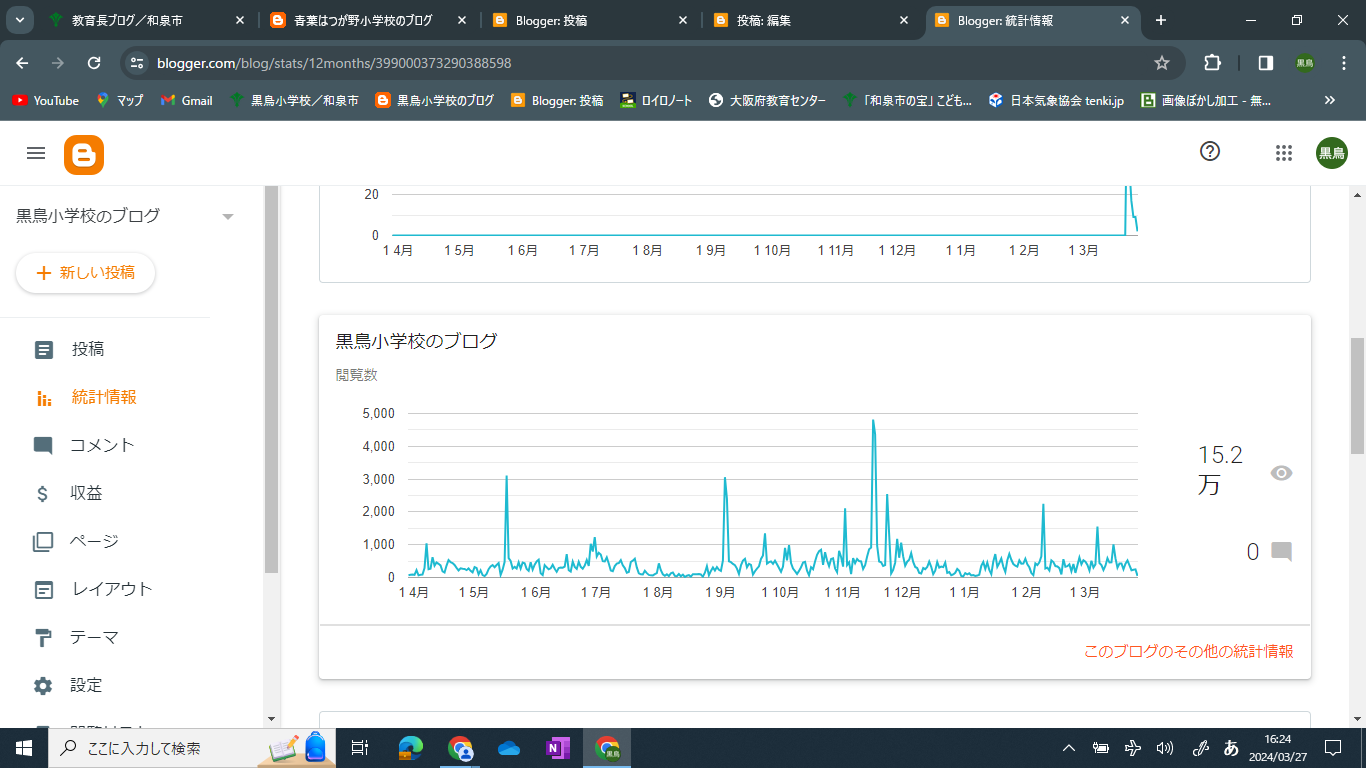The width and height of the screenshot is (1366, 768).
Task: Click the views eye icon beside 15.2万
Action: [x=1281, y=473]
